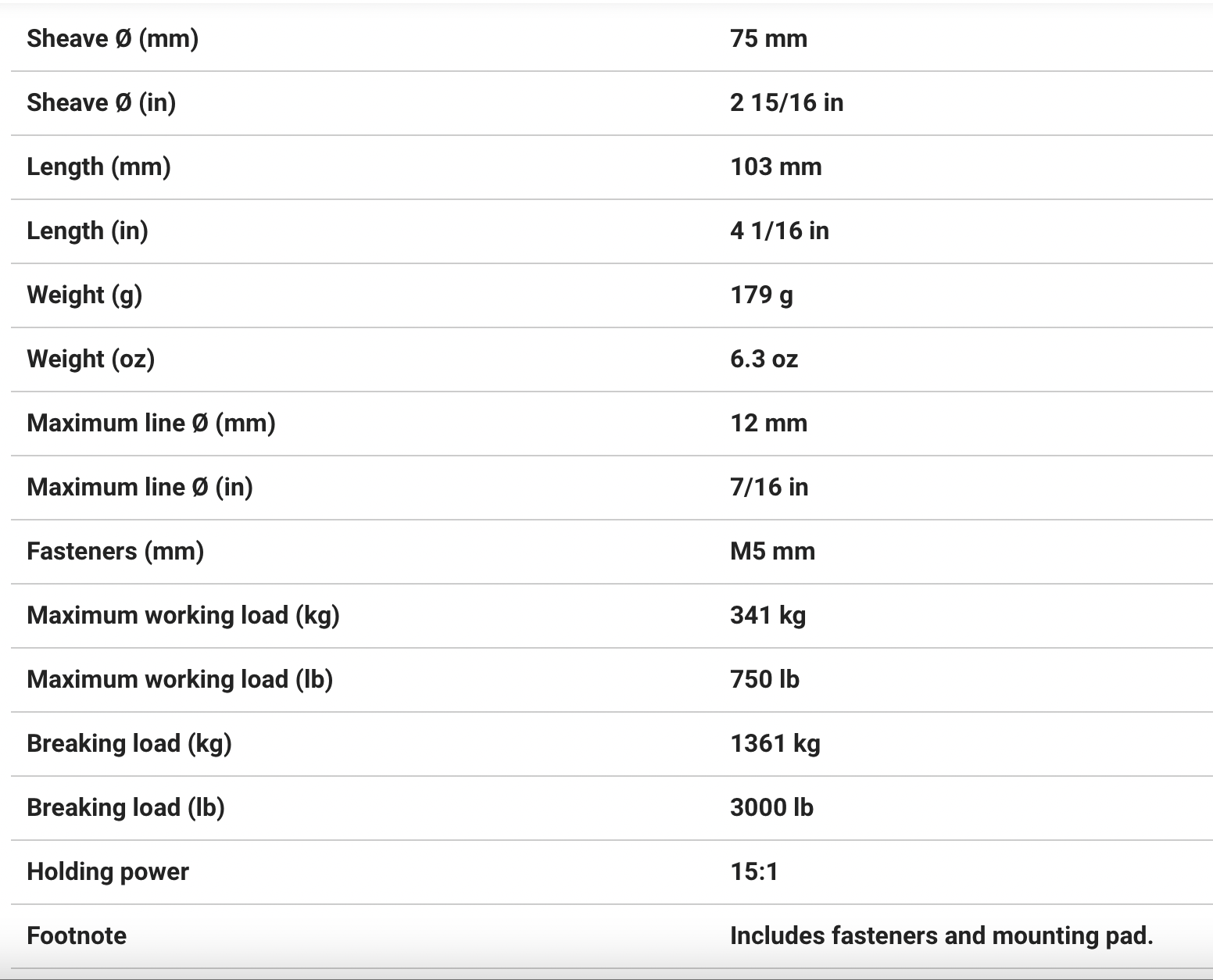Click the "Breaking load (lb)" row label

(126, 807)
